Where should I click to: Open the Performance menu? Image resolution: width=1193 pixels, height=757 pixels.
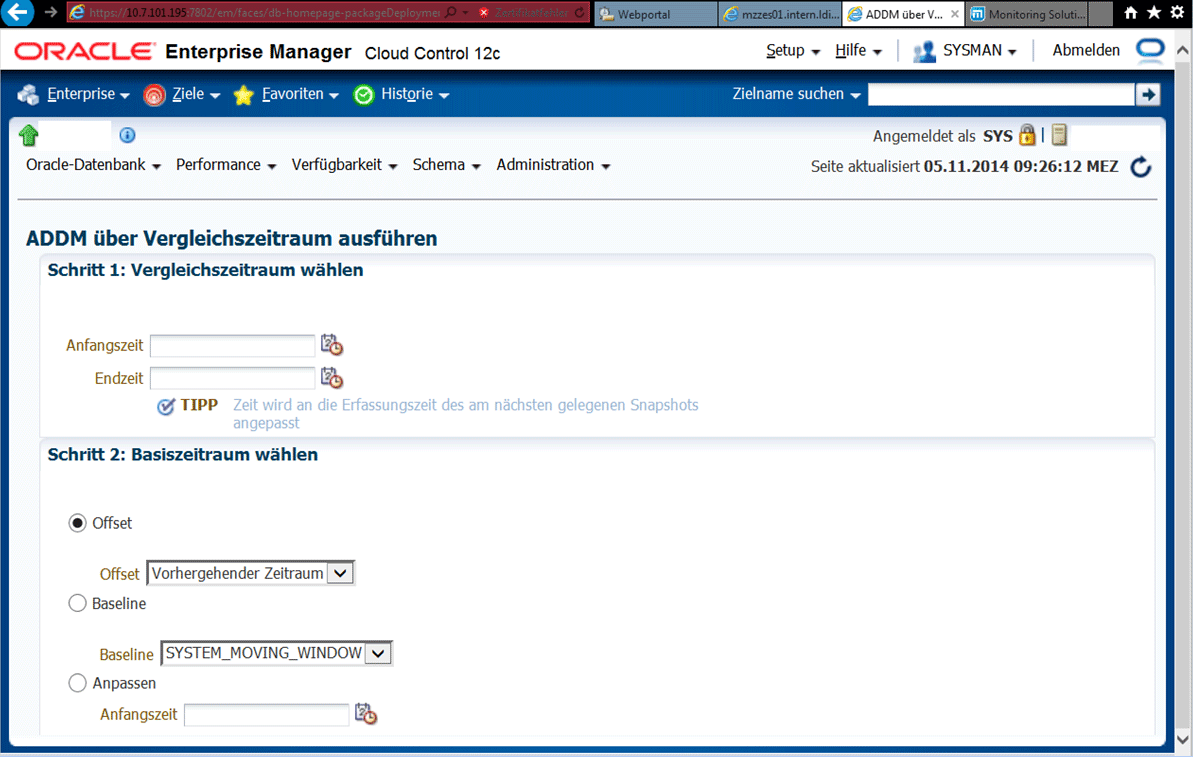[x=226, y=165]
